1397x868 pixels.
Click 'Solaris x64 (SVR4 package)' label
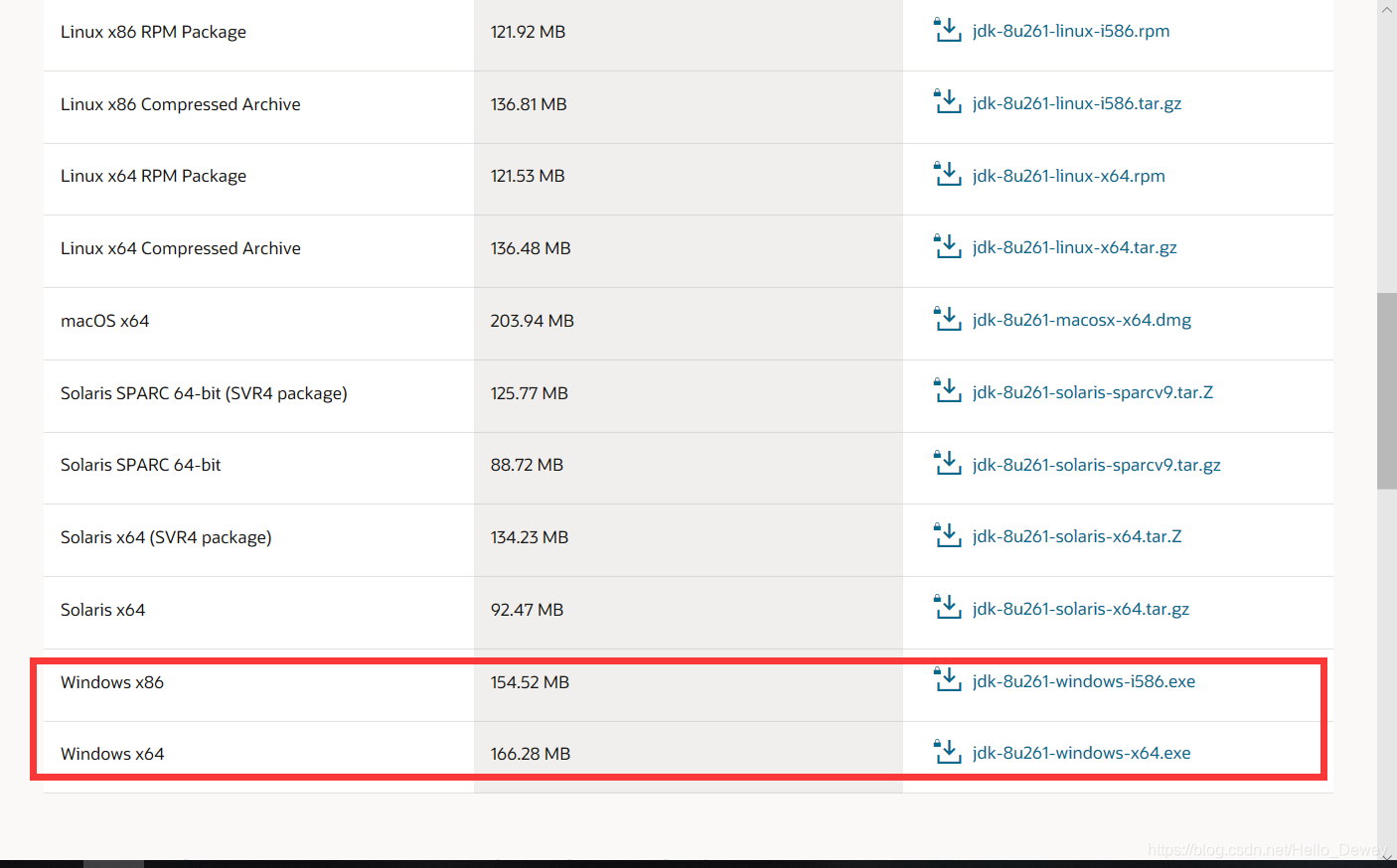coord(166,537)
